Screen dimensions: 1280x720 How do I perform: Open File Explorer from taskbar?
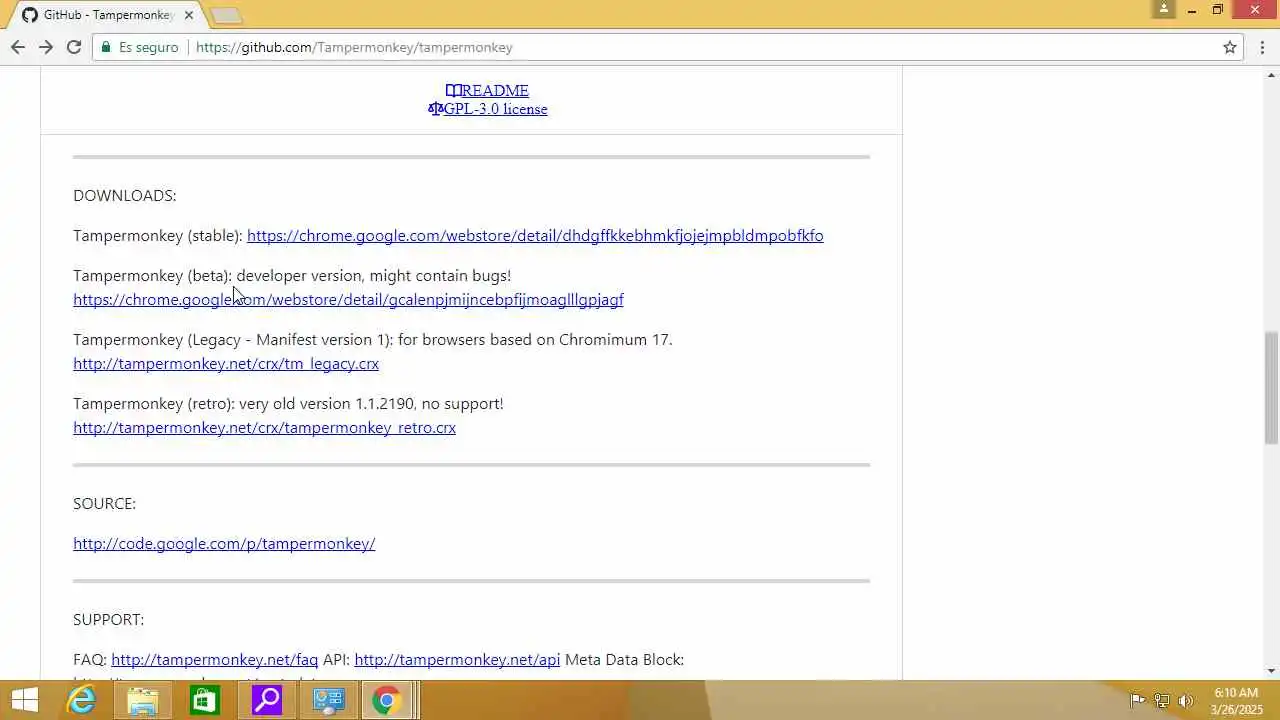coord(142,700)
